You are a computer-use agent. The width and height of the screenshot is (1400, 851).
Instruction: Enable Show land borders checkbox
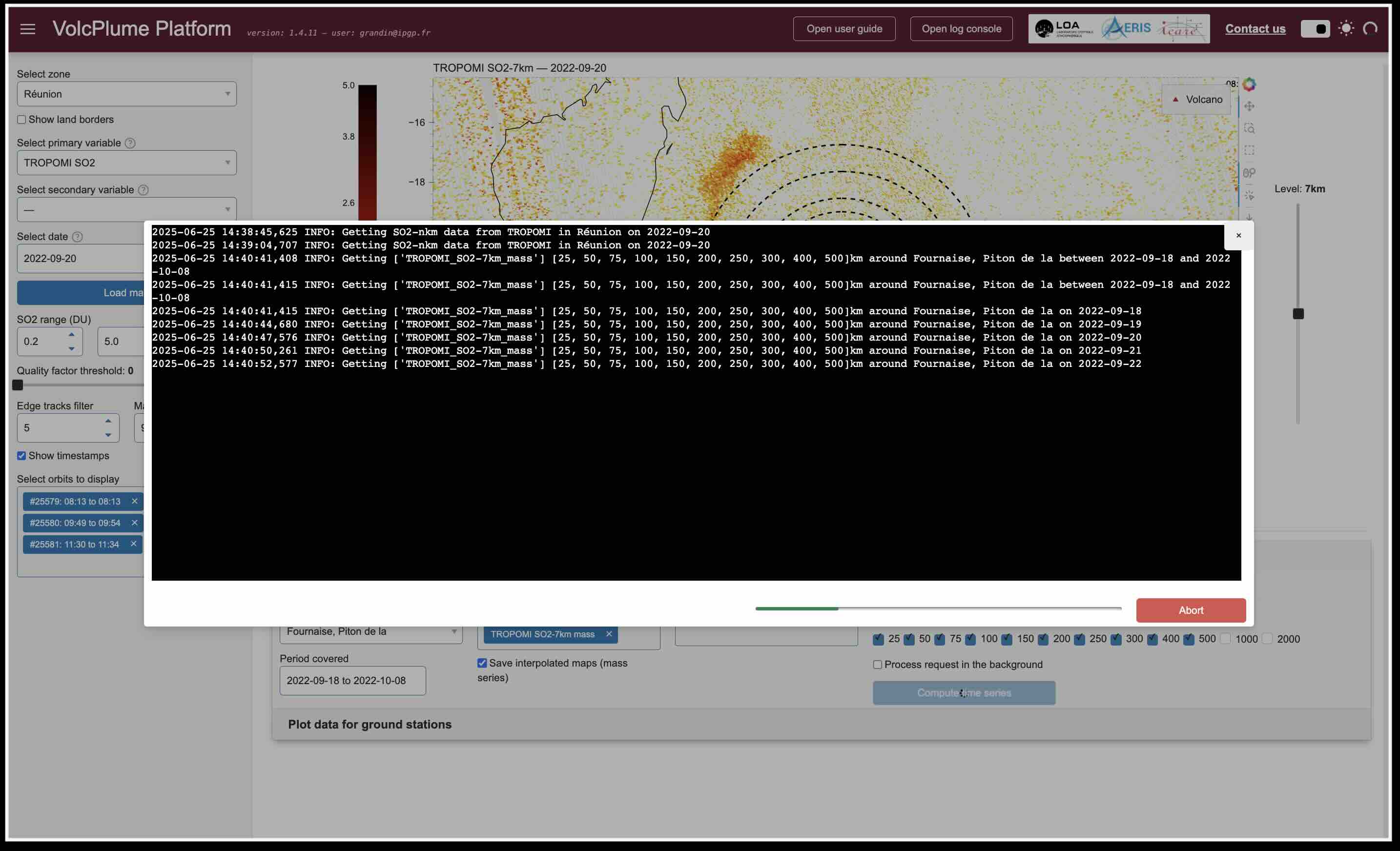pos(21,119)
